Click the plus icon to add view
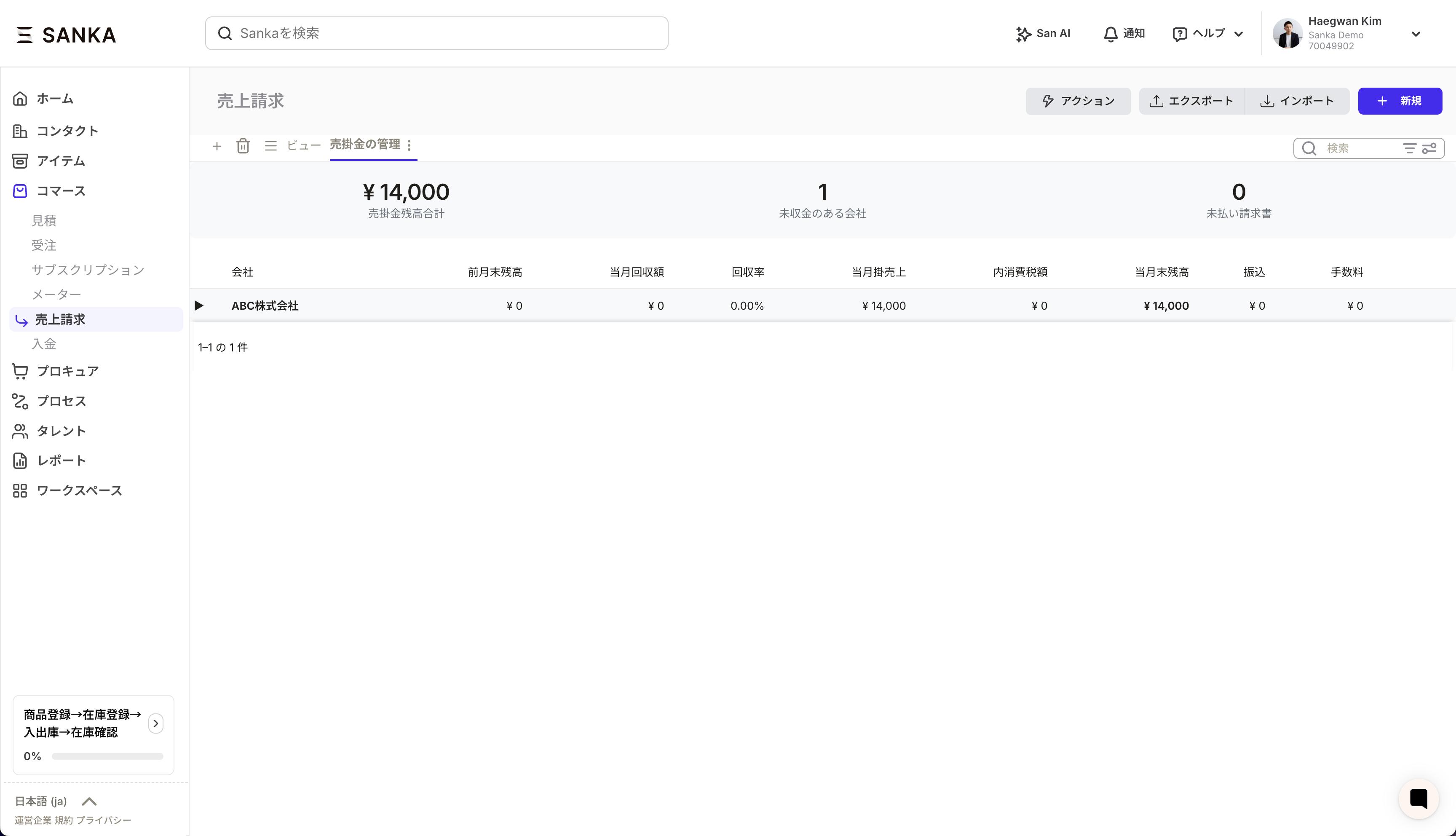The height and width of the screenshot is (836, 1456). point(217,146)
